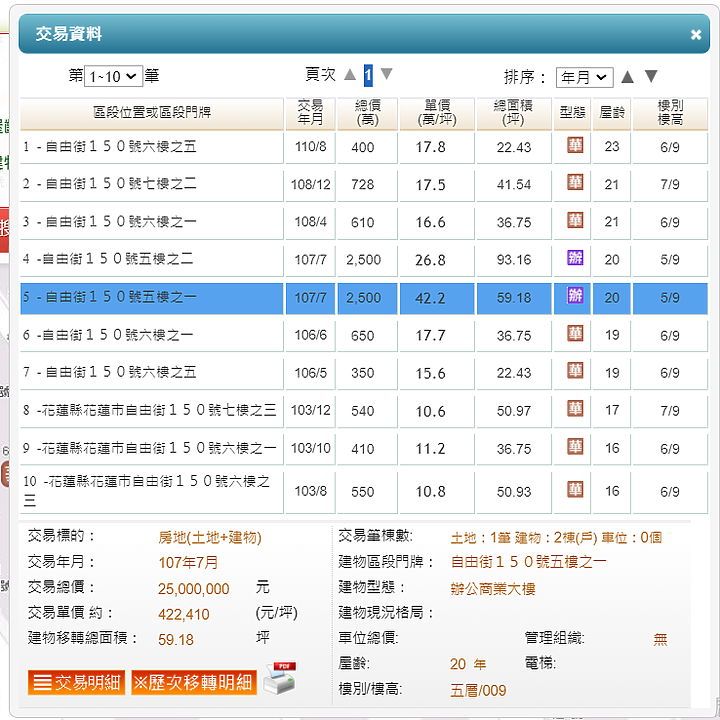Click date cell 108/12
The height and width of the screenshot is (720, 720).
click(310, 185)
